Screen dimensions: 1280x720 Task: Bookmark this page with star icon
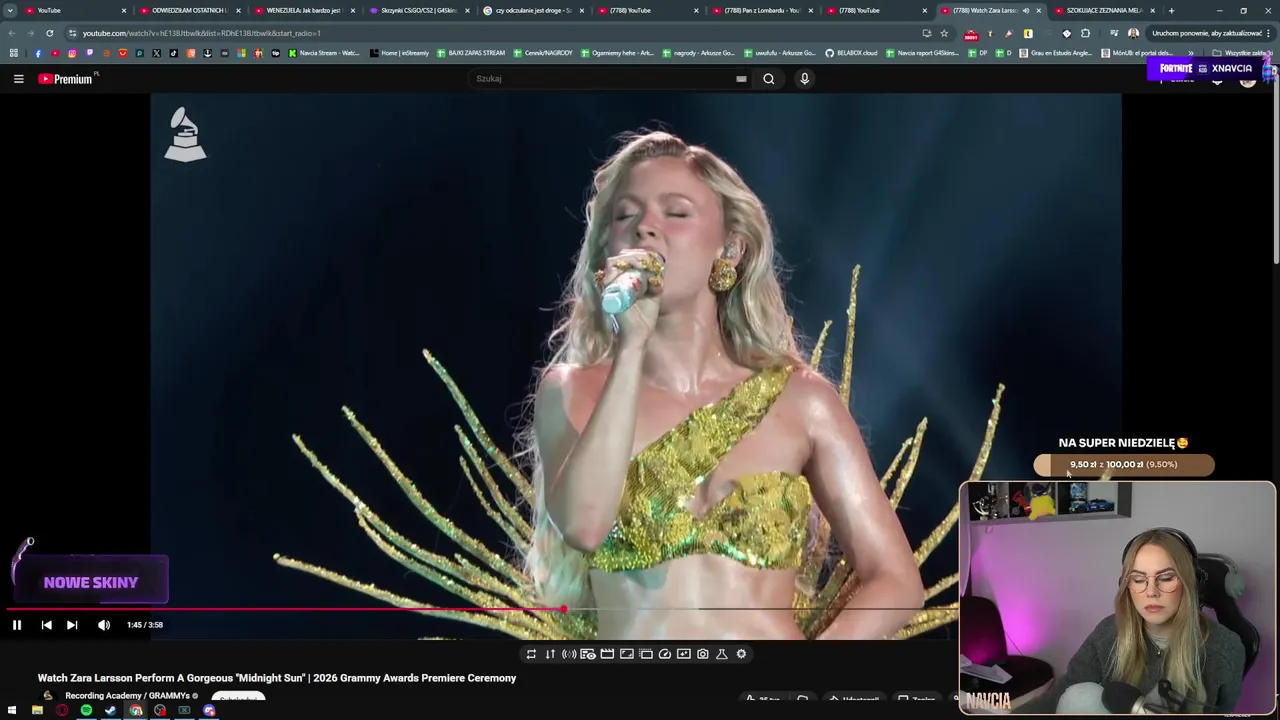click(944, 33)
